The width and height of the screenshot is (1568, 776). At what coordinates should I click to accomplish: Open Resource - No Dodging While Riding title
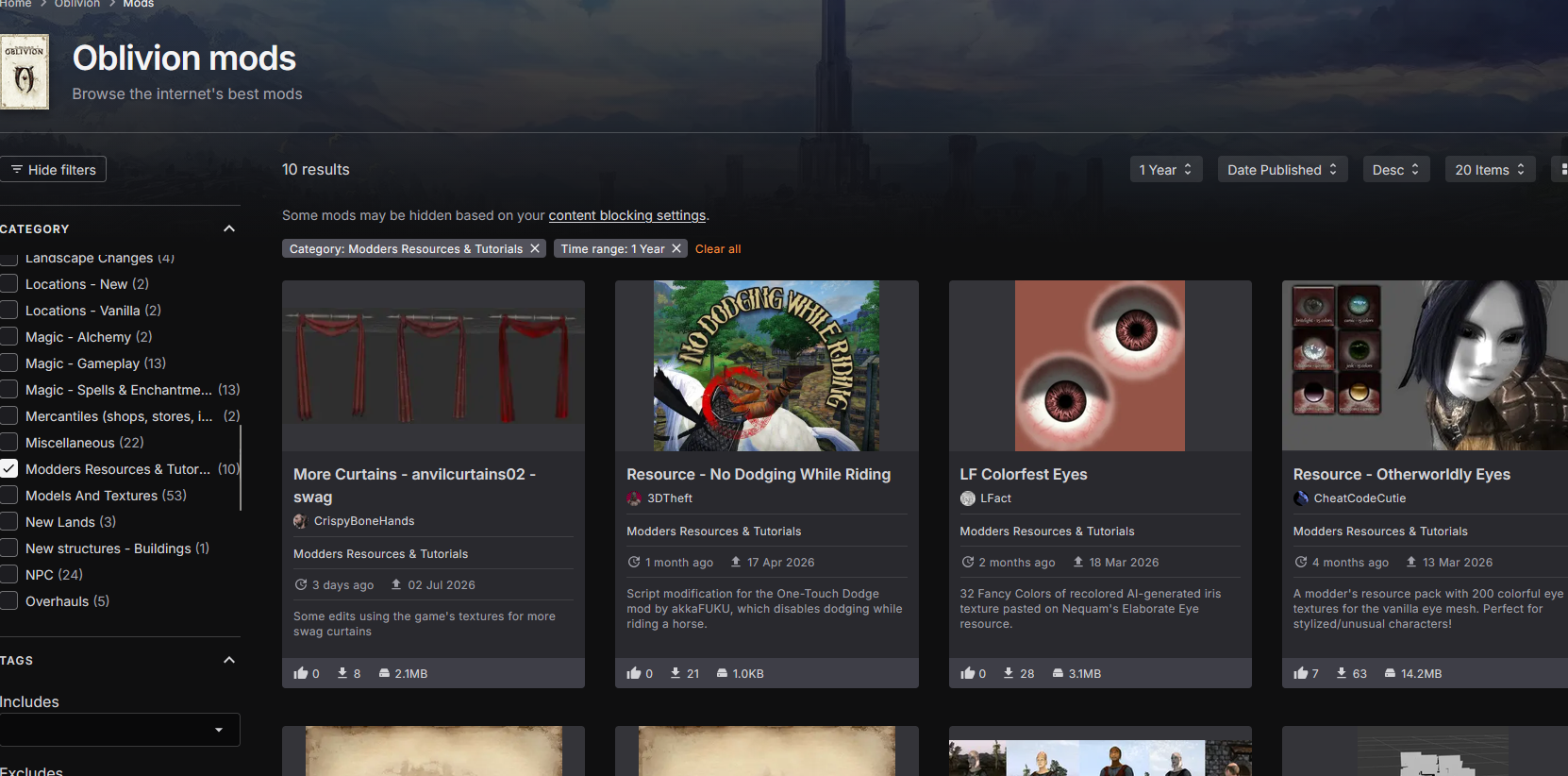pyautogui.click(x=759, y=474)
